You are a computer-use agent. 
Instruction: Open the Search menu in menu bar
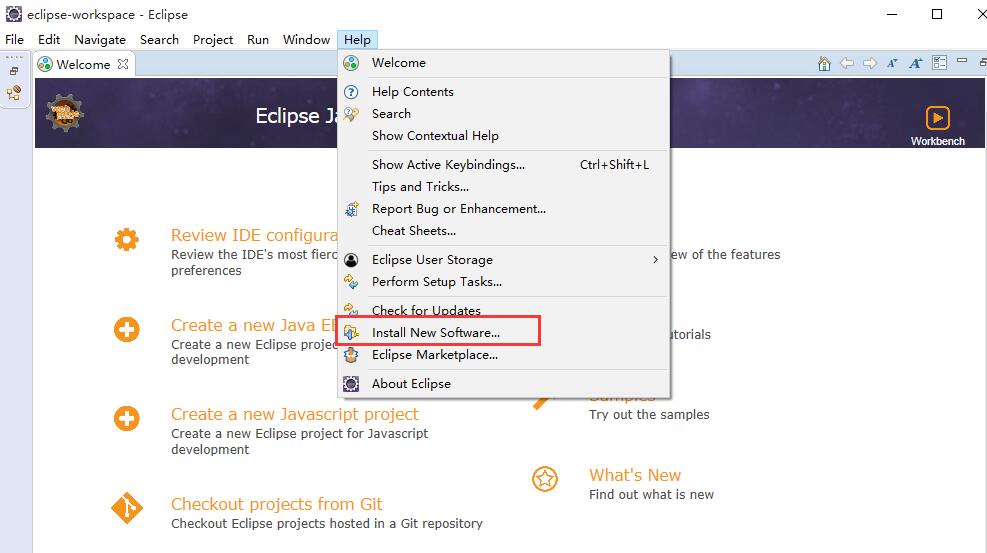(x=159, y=40)
